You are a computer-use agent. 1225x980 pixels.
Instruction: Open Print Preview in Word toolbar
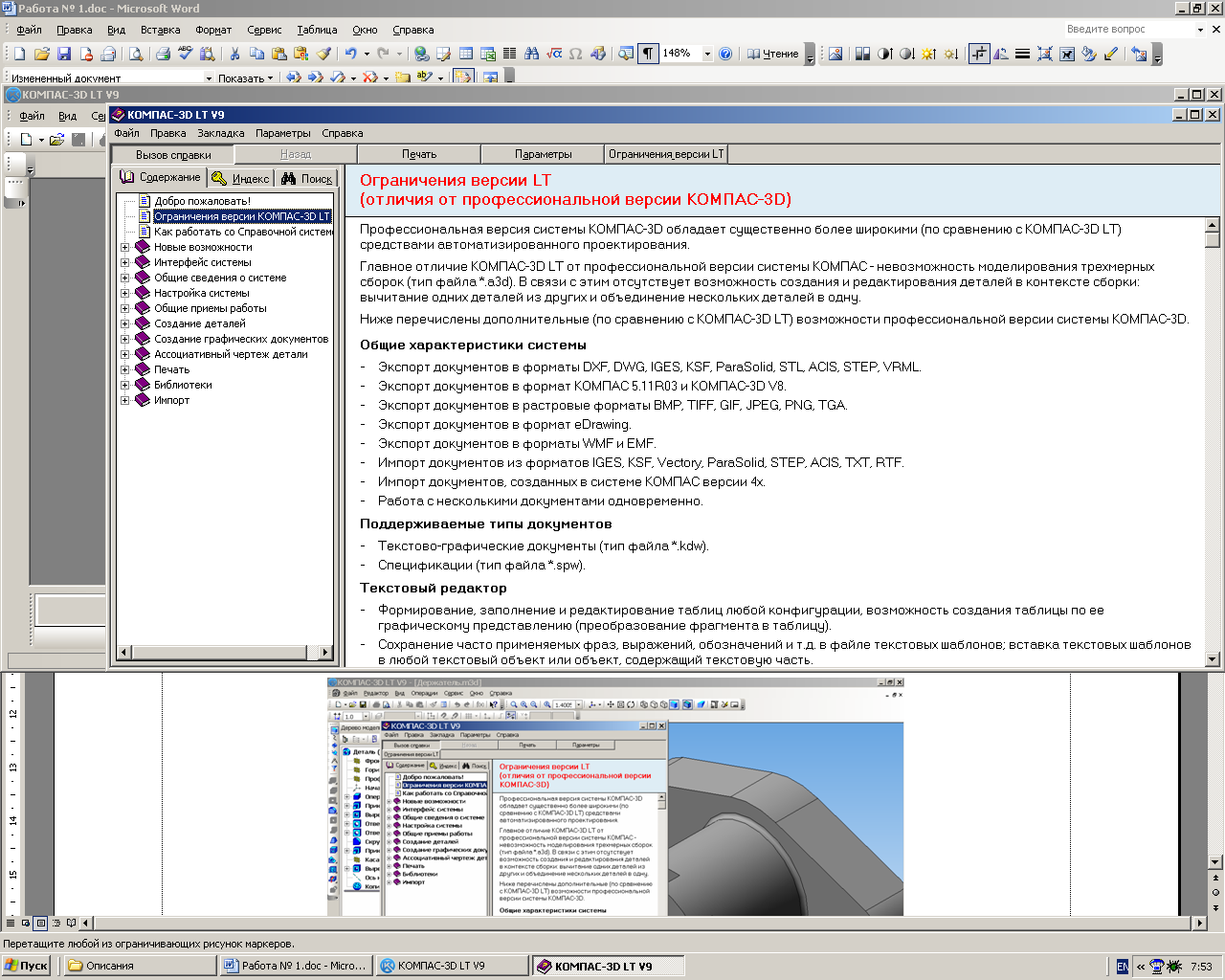pyautogui.click(x=135, y=54)
